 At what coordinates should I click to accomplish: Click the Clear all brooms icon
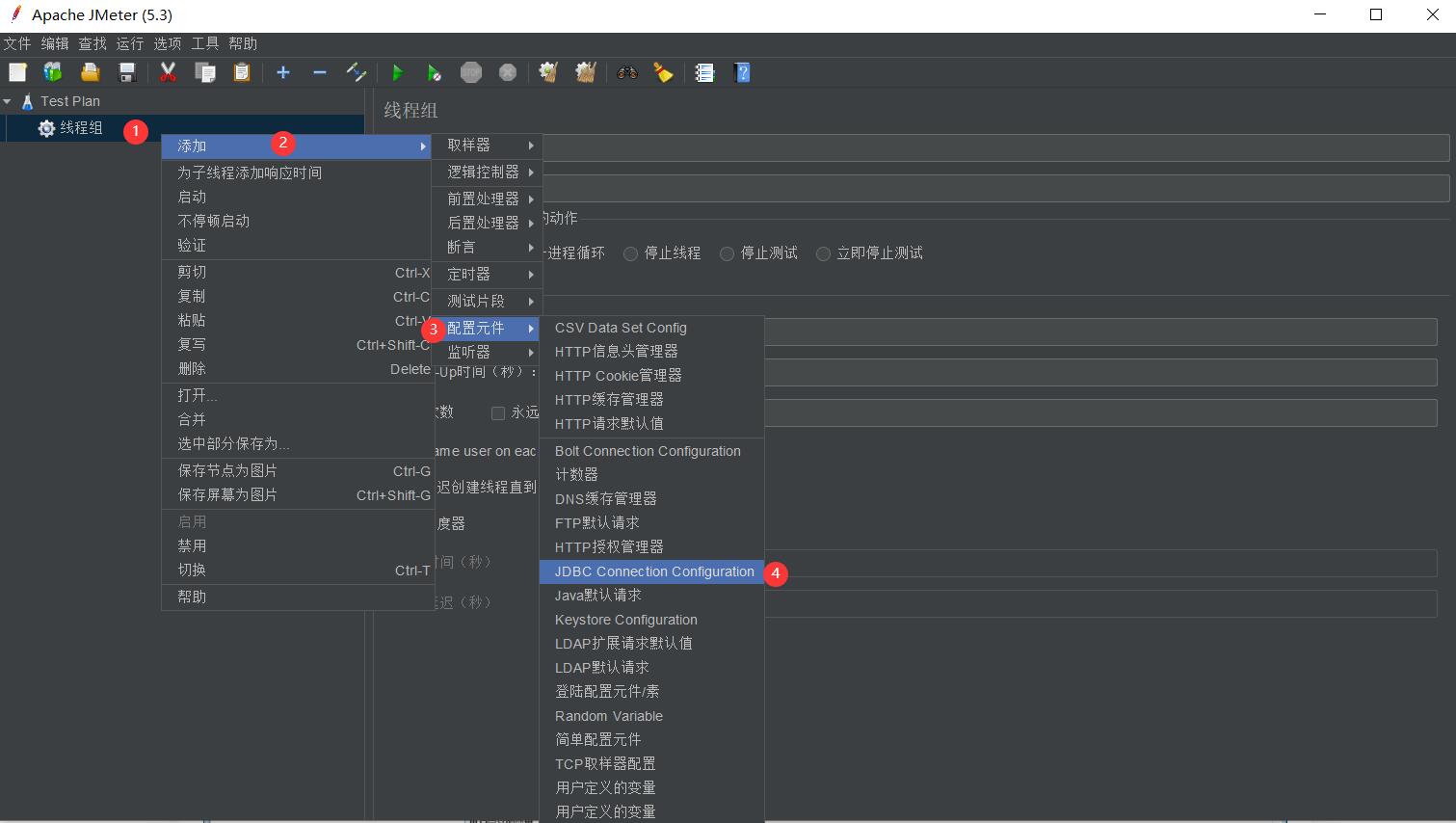click(x=586, y=72)
